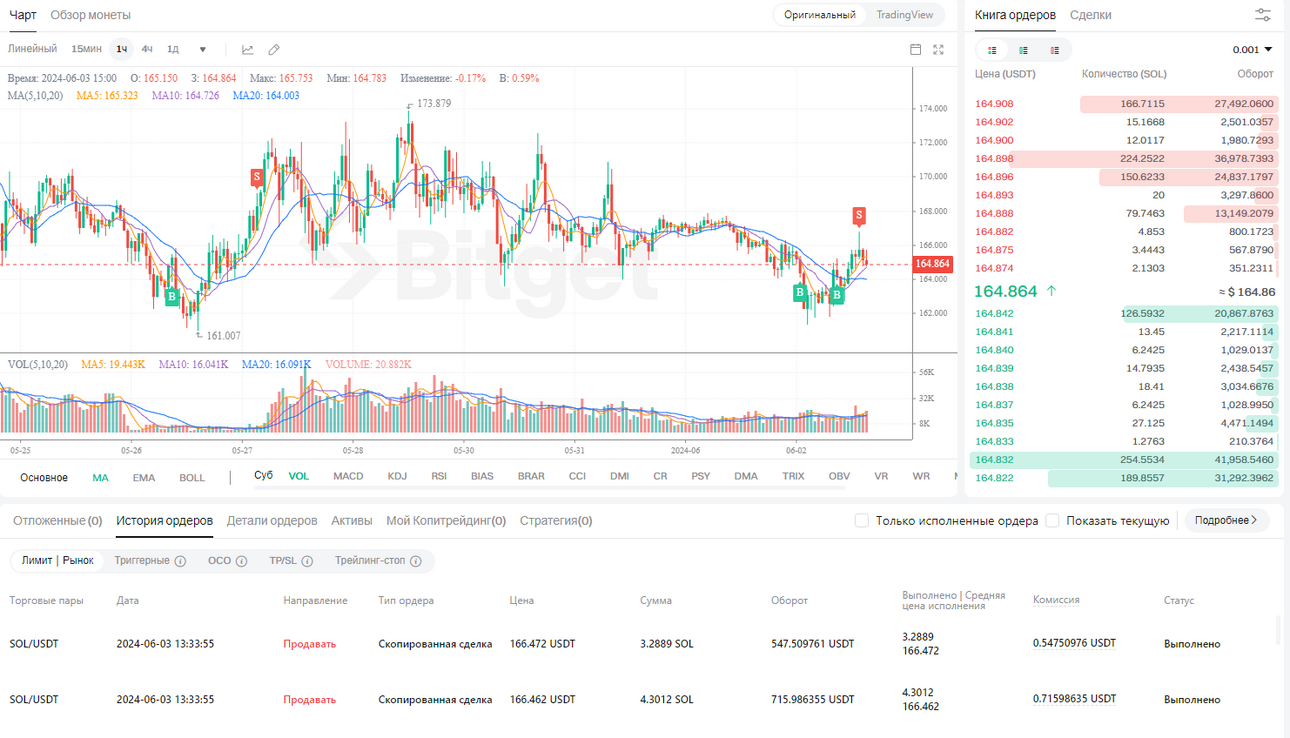Show sell-only order book view
1290x738 pixels.
[1054, 50]
